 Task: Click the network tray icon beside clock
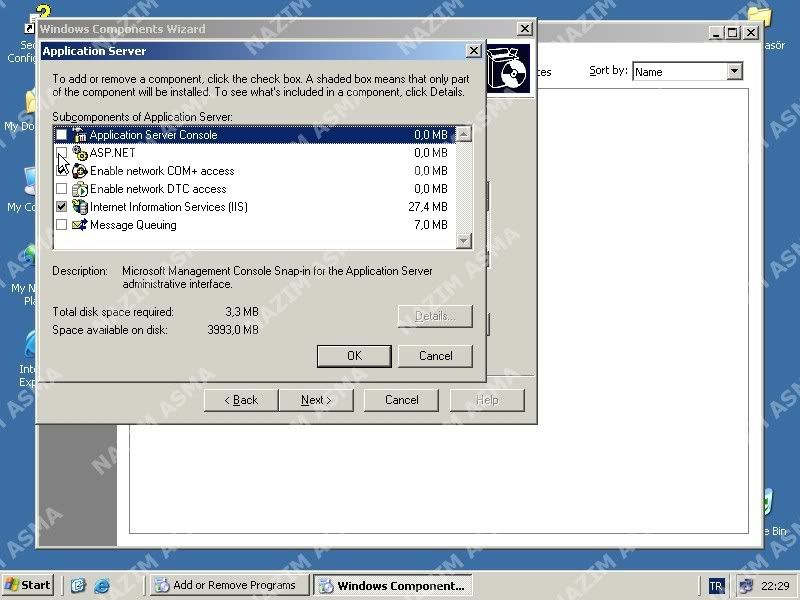pos(746,586)
